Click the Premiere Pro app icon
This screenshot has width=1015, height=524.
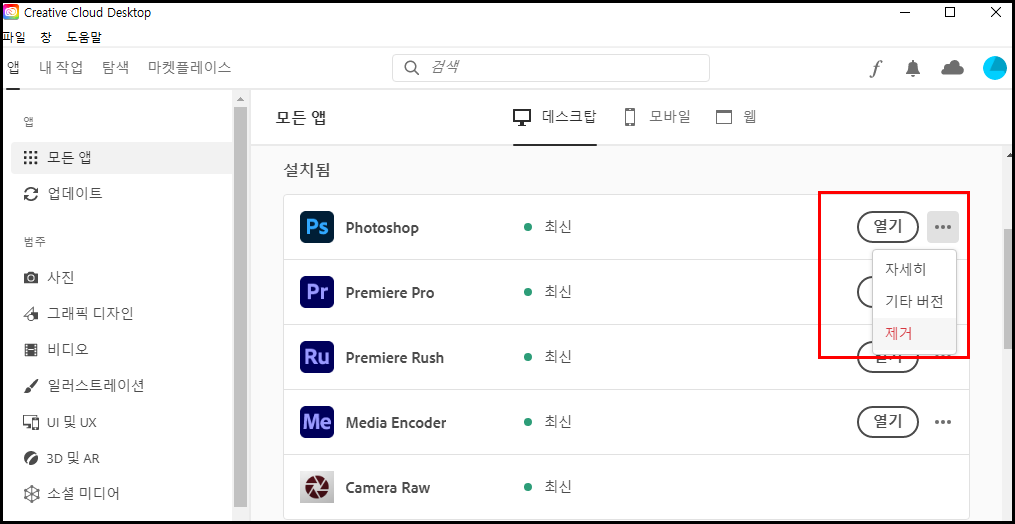point(317,292)
